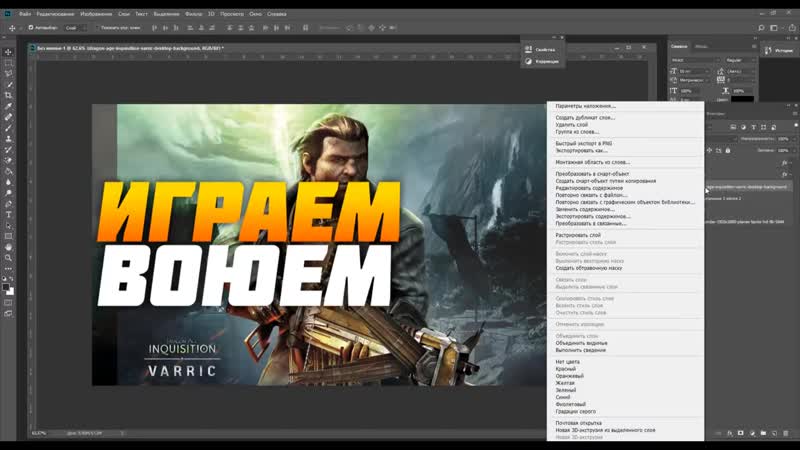The image size is (800, 450).
Task: Select the Eyedropper tool
Action: click(8, 106)
